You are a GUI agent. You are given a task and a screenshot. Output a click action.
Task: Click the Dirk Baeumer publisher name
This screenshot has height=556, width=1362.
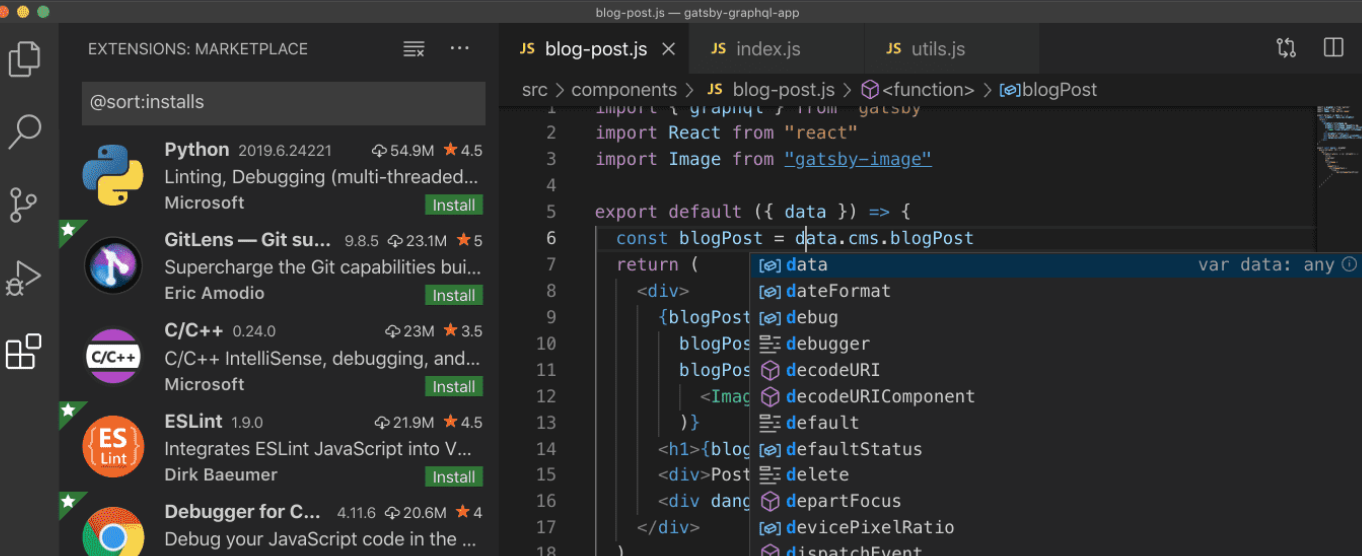[x=221, y=475]
